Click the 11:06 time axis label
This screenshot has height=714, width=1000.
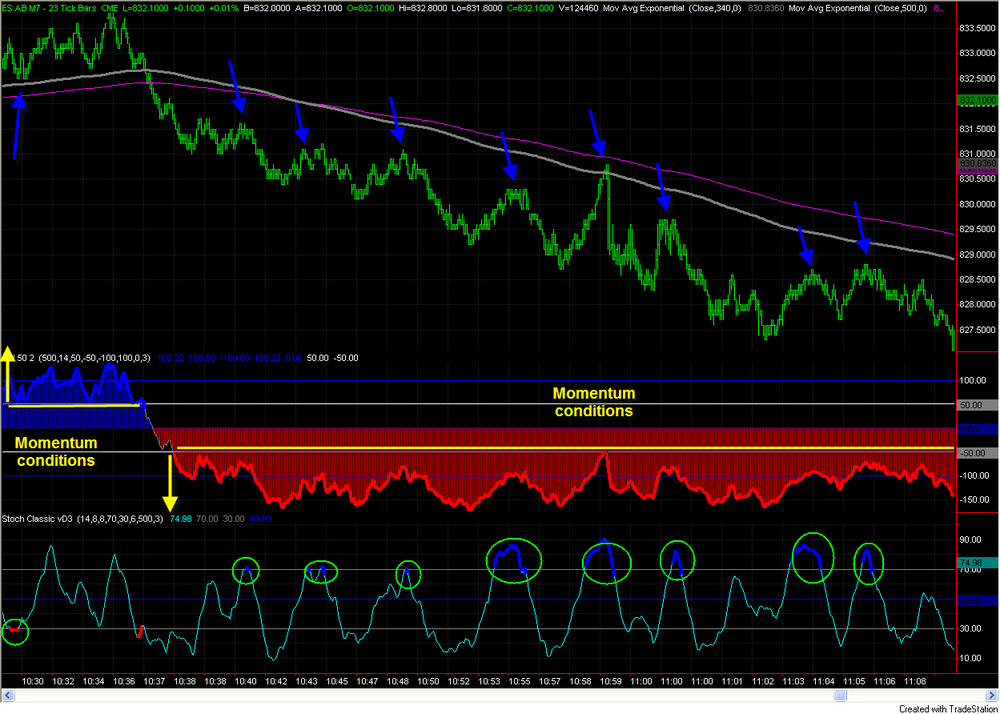885,682
